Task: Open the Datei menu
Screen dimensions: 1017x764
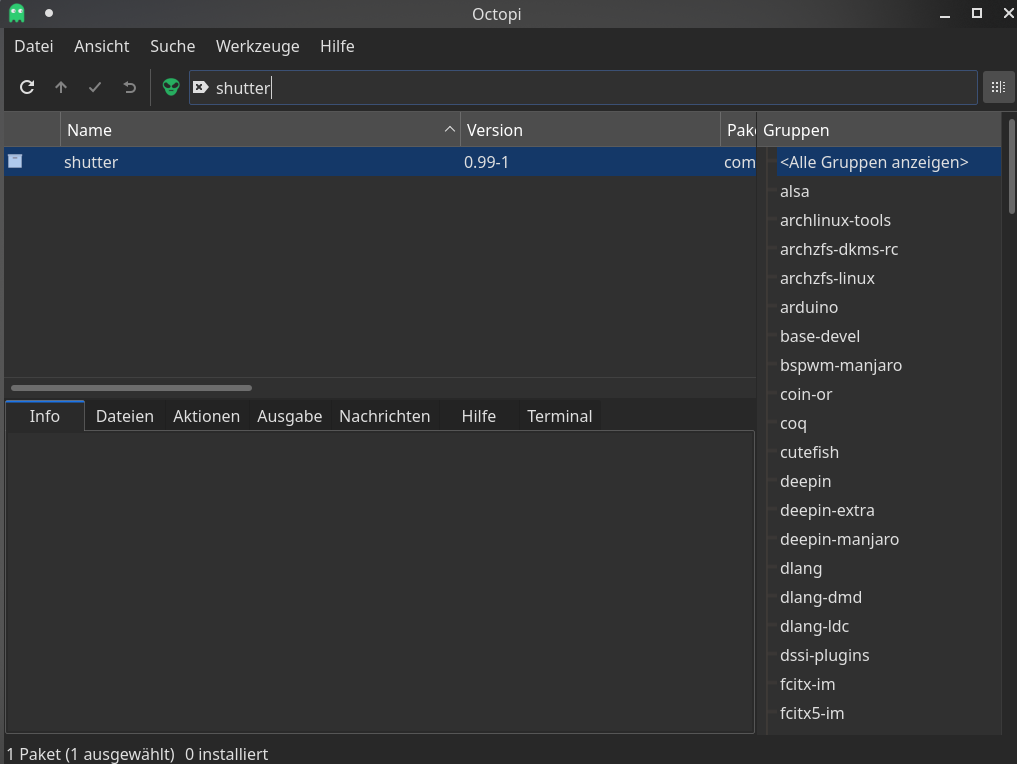Action: pos(34,46)
